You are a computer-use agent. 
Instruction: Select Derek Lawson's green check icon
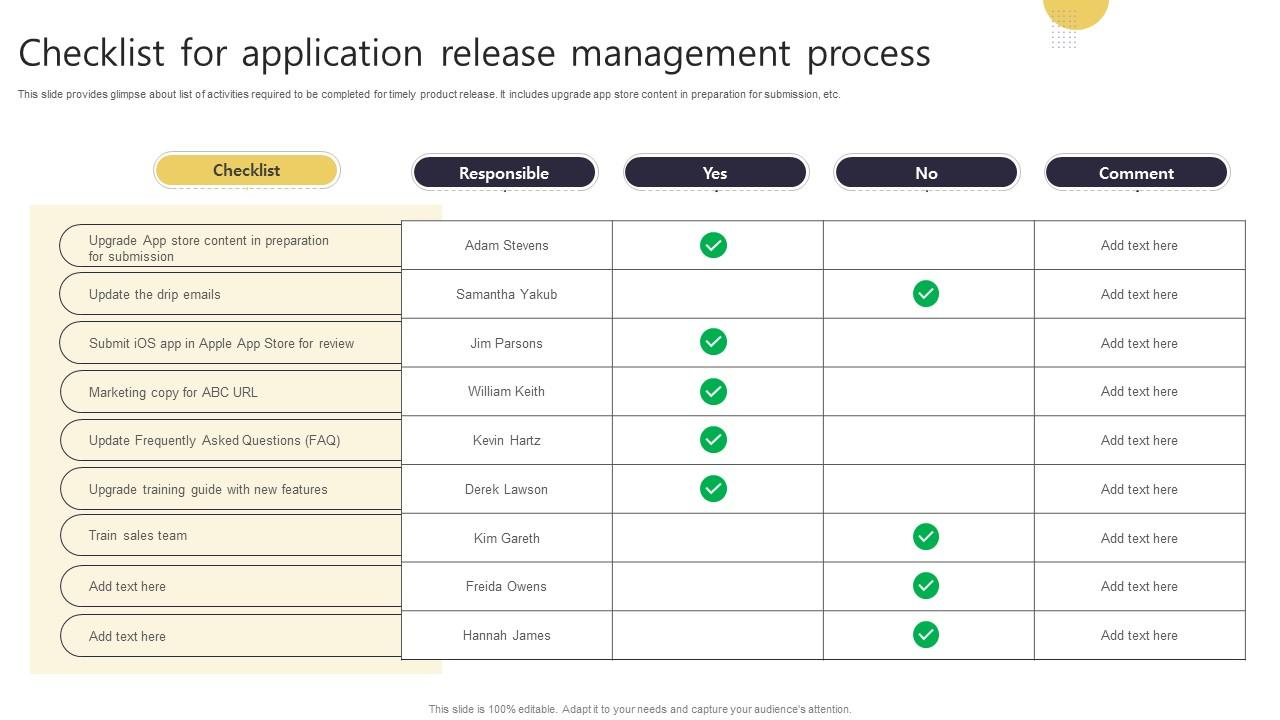pyautogui.click(x=713, y=489)
